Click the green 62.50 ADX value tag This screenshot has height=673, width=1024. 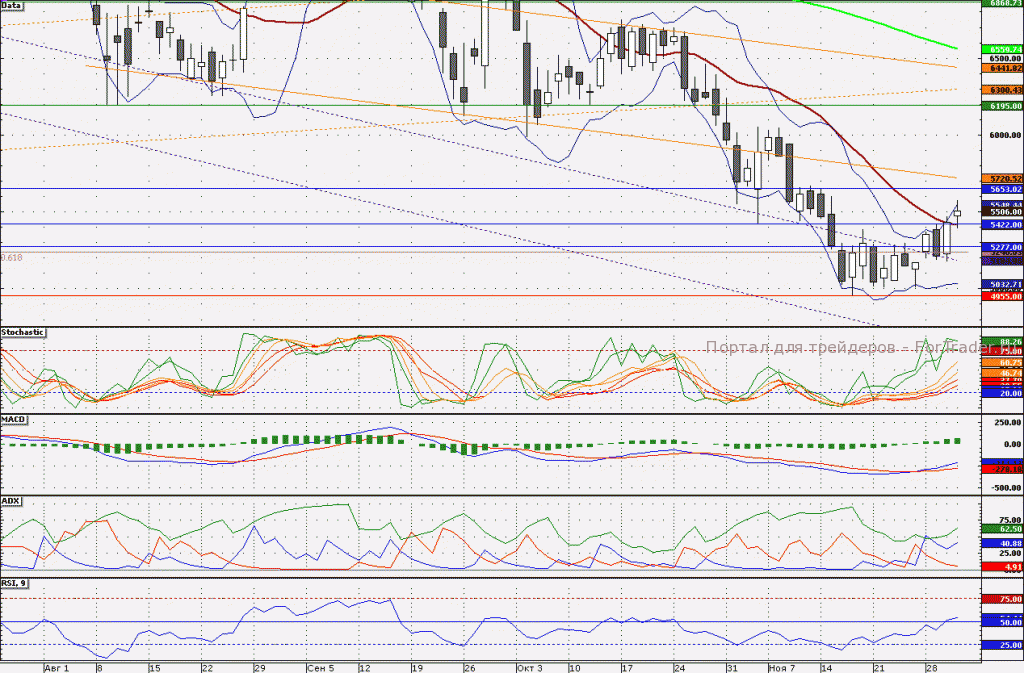pos(1002,529)
